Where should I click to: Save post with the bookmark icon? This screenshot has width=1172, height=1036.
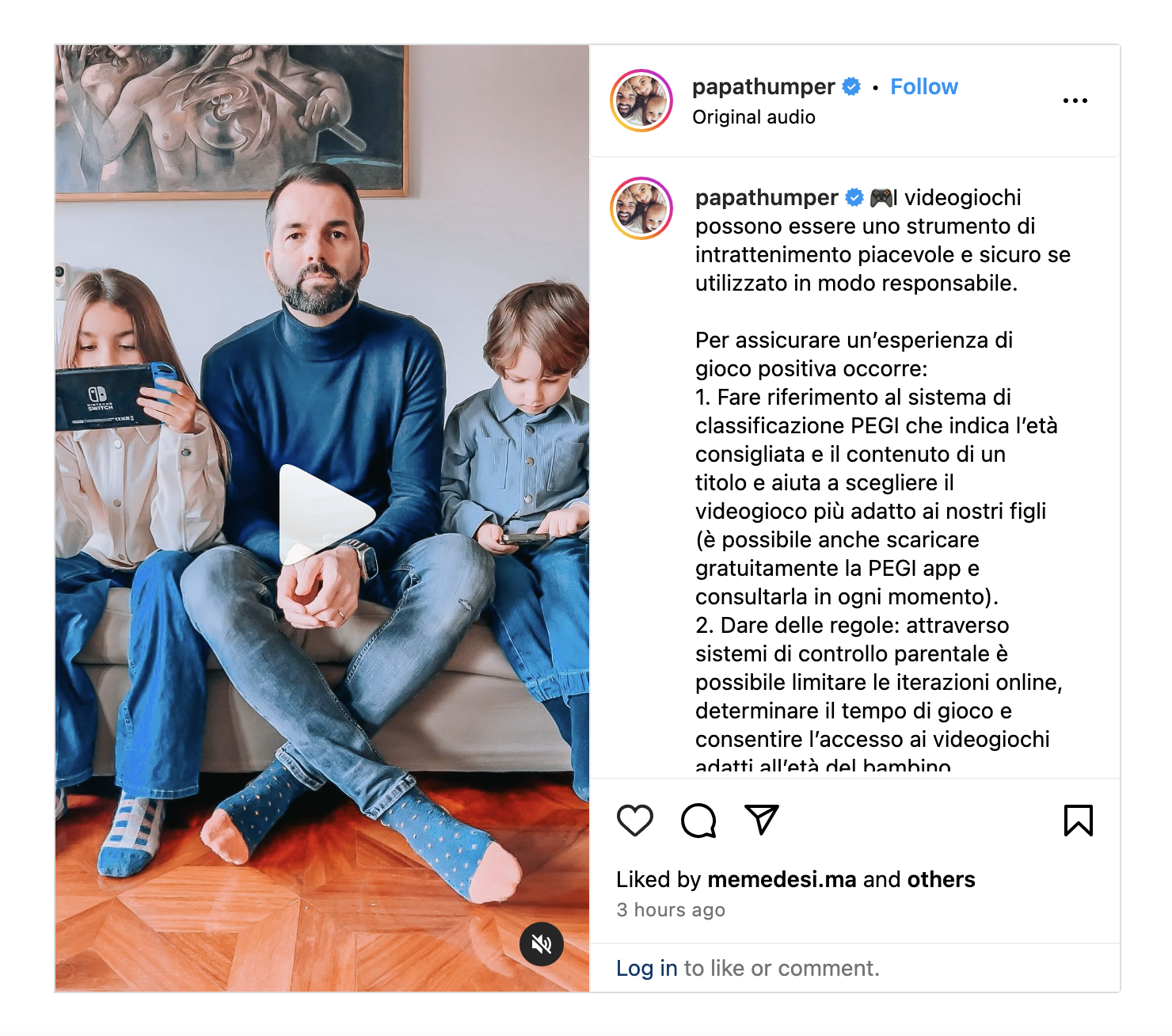[x=1079, y=821]
